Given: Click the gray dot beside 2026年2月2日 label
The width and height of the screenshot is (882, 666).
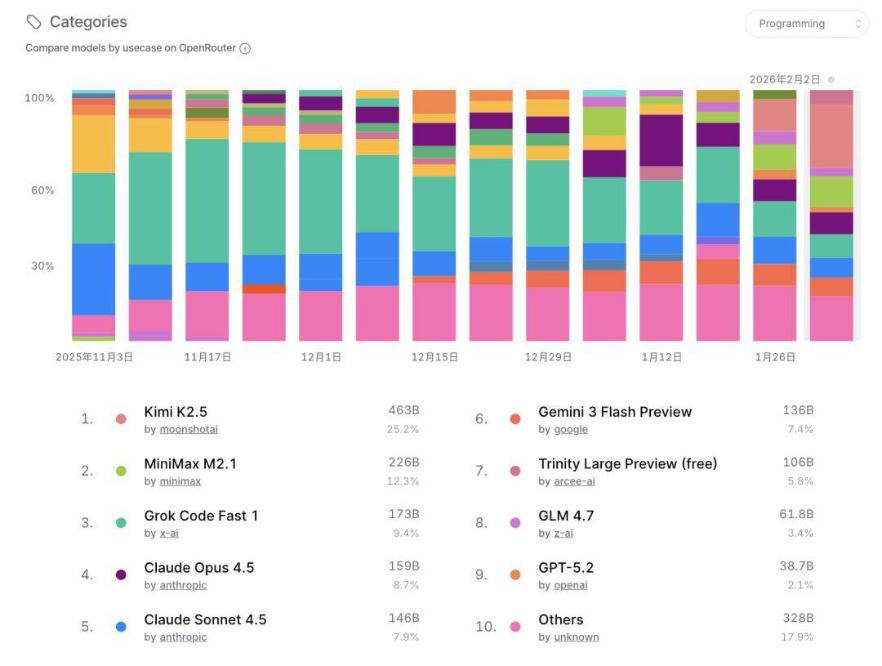Looking at the screenshot, I should point(831,79).
